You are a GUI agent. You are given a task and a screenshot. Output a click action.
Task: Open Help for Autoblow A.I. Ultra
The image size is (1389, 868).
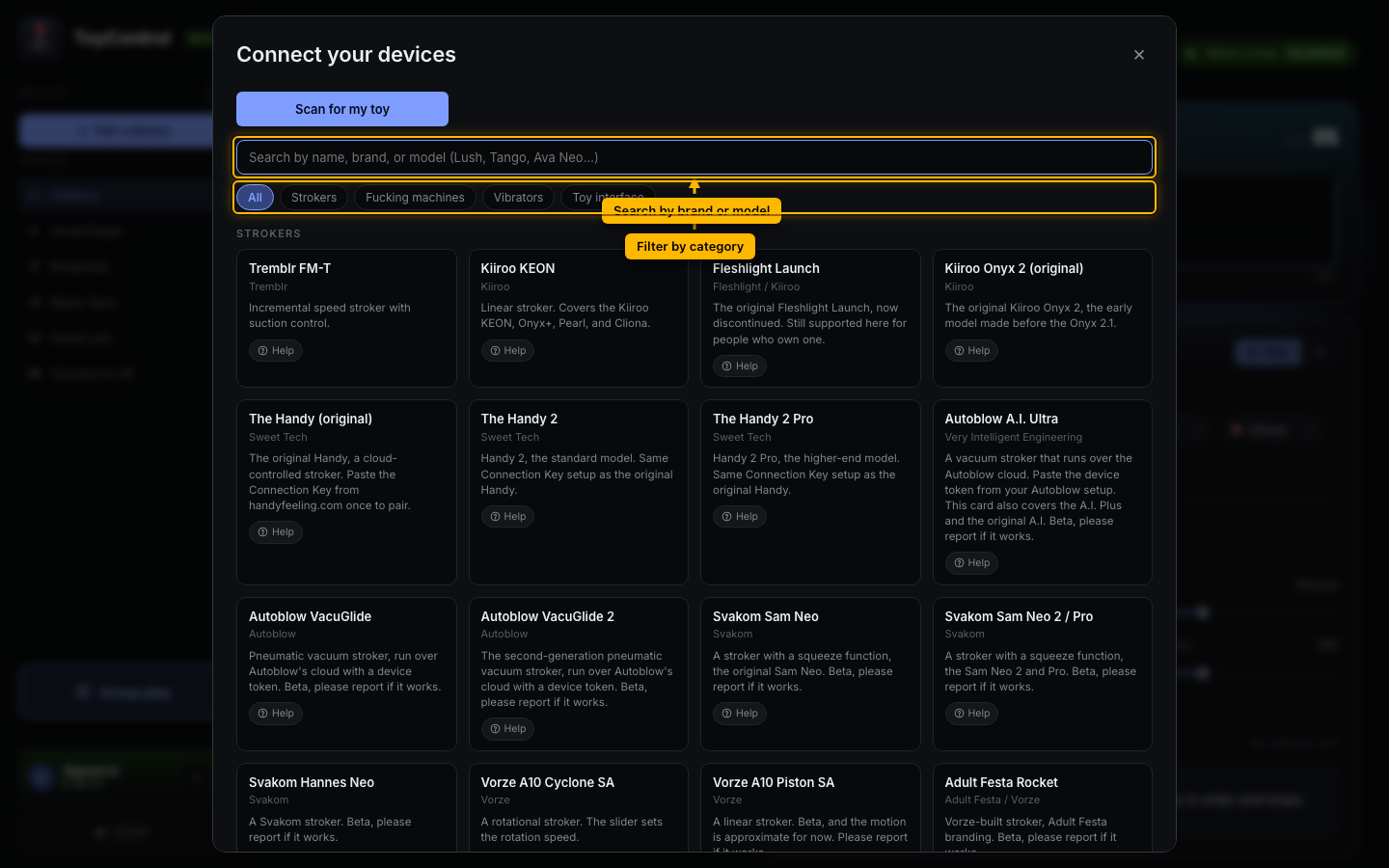pos(971,563)
